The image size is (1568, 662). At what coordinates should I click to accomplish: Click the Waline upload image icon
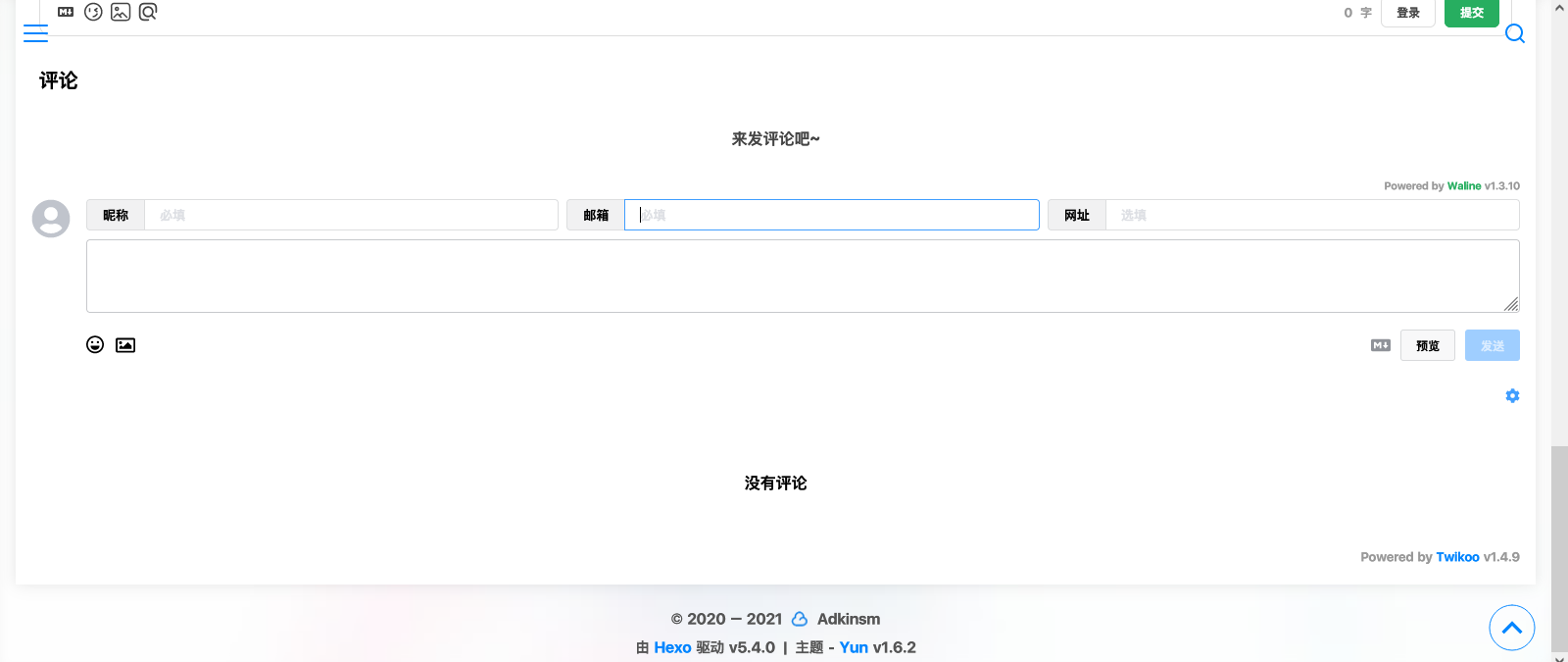click(x=121, y=12)
